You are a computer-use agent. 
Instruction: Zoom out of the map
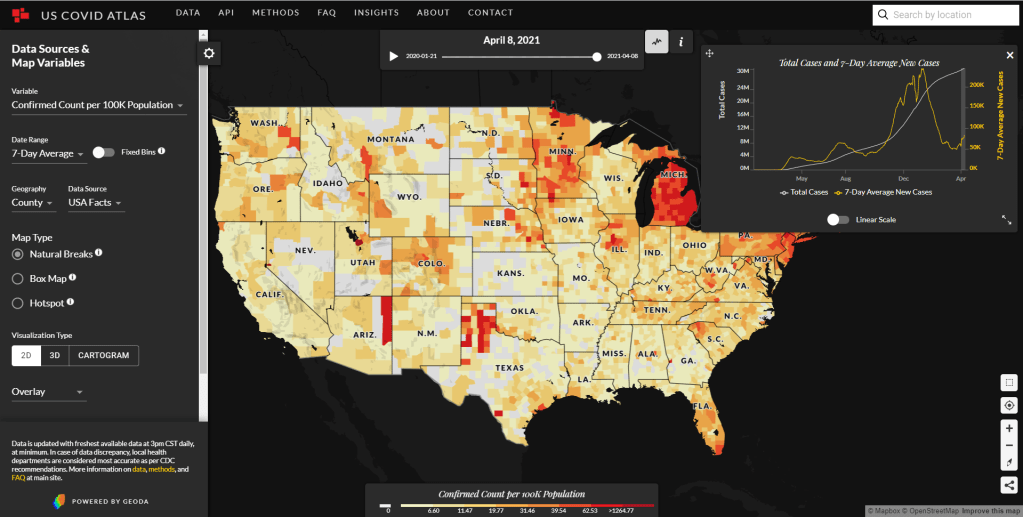tap(1009, 445)
